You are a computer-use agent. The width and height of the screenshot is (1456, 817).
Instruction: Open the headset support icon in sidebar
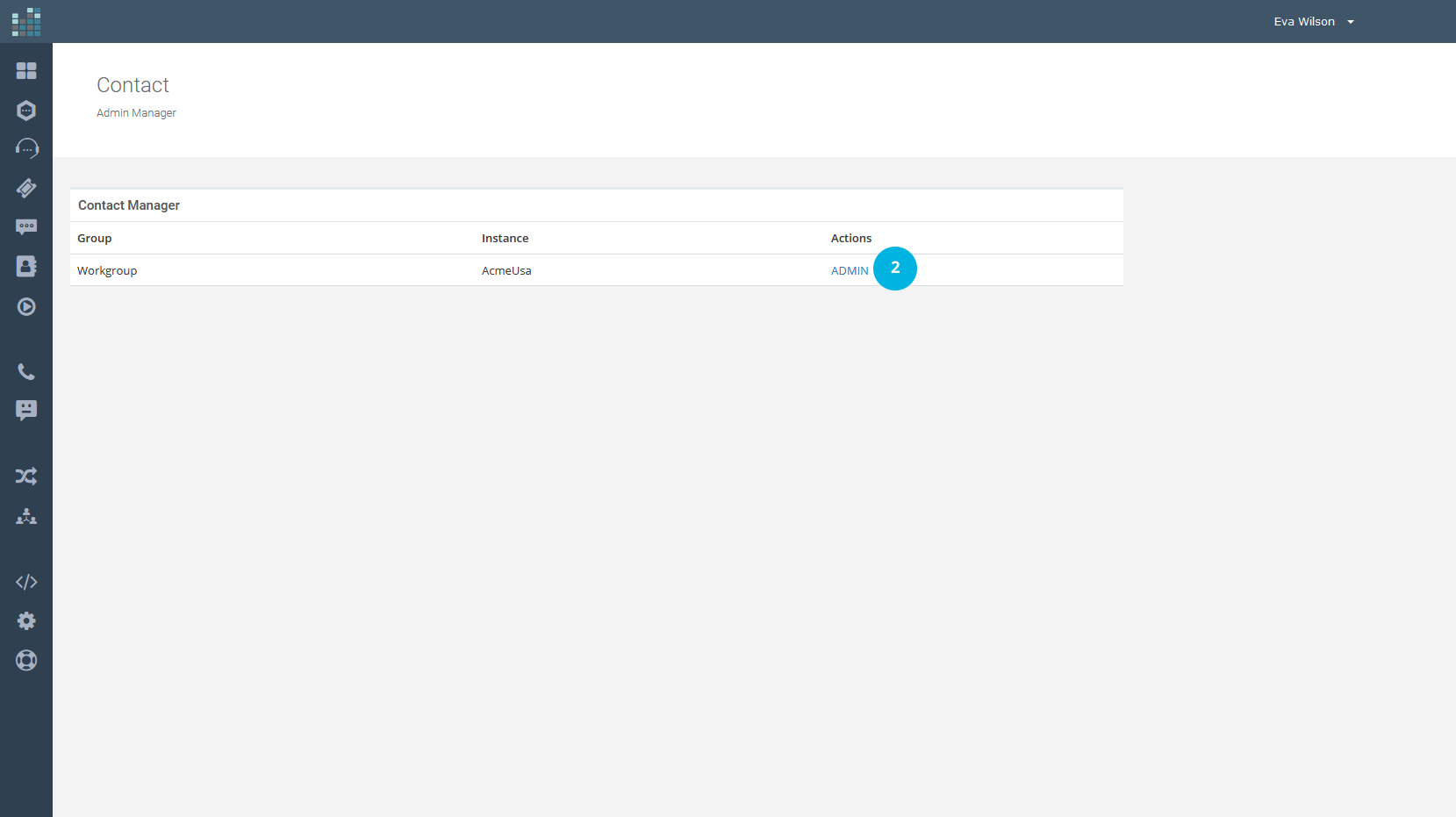coord(26,148)
